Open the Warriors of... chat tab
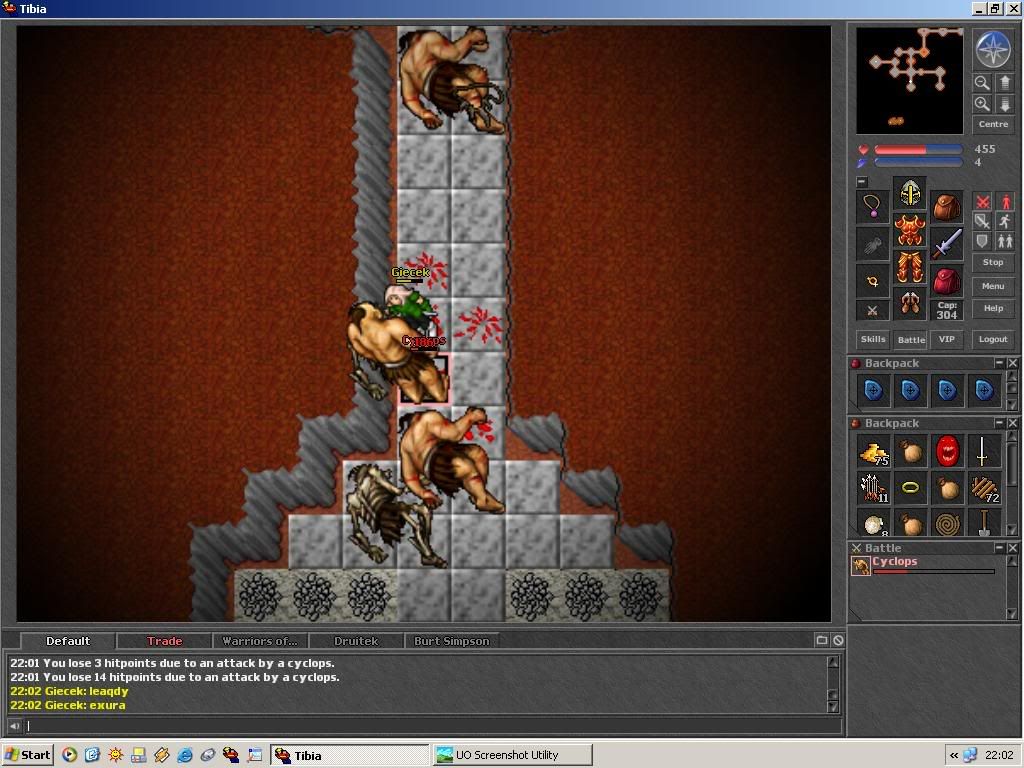Viewport: 1024px width, 768px height. click(x=260, y=641)
